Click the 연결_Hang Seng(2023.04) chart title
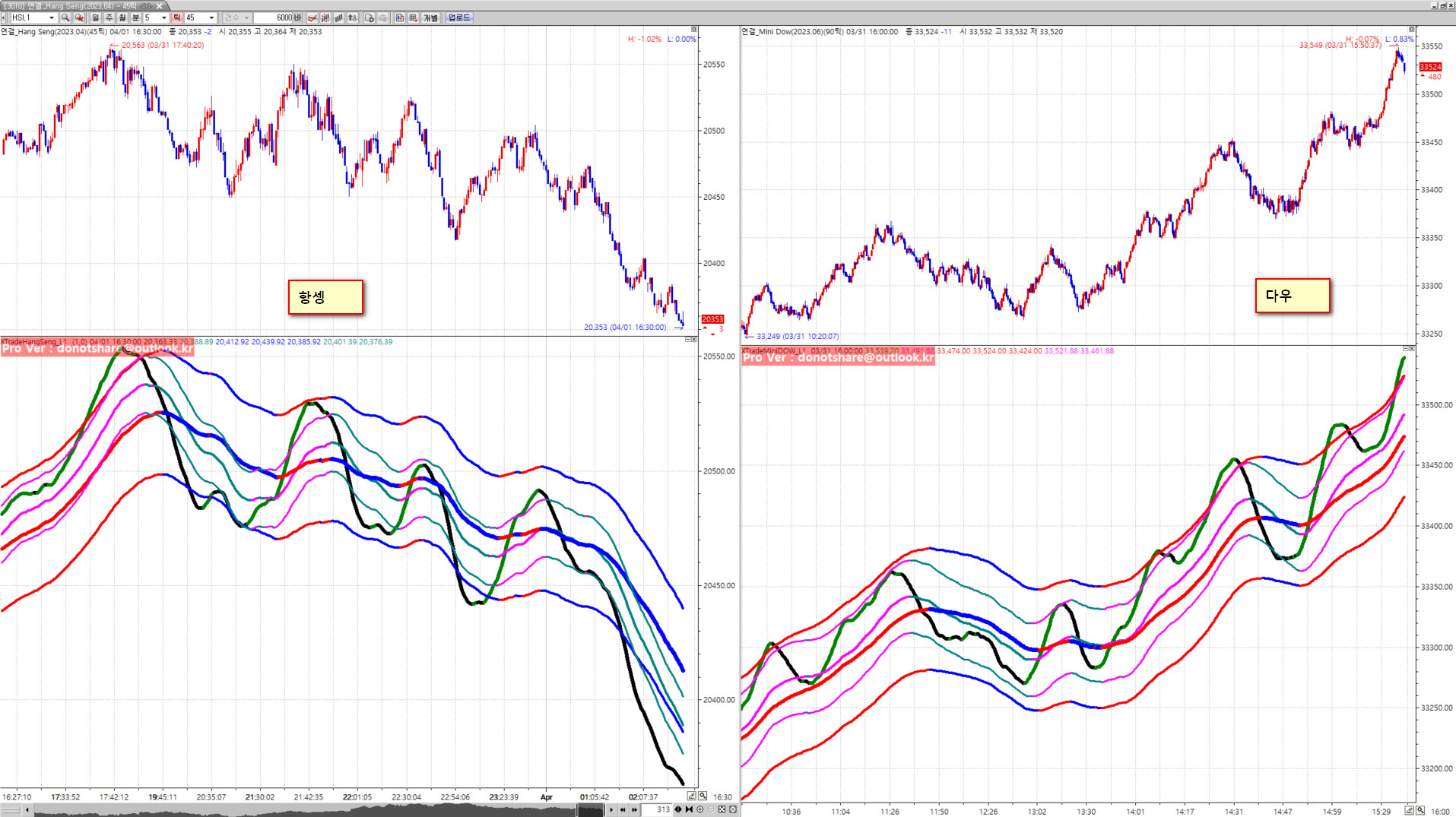 [43, 32]
